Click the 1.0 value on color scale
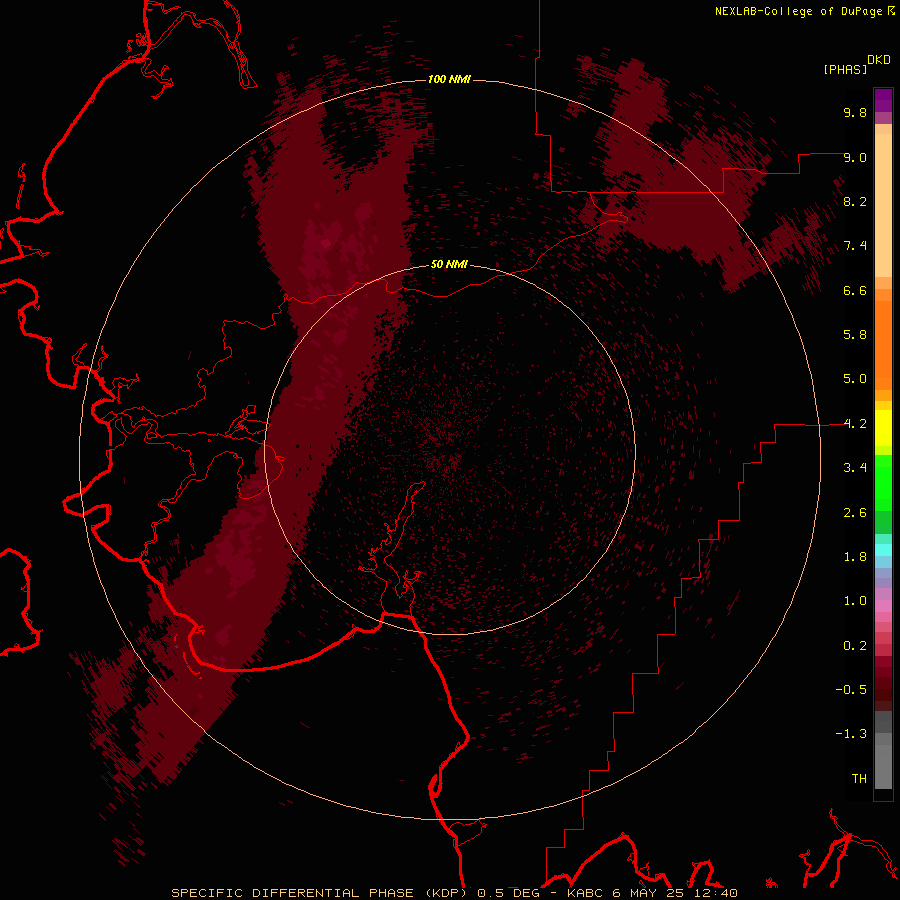The image size is (900, 900). tap(855, 601)
